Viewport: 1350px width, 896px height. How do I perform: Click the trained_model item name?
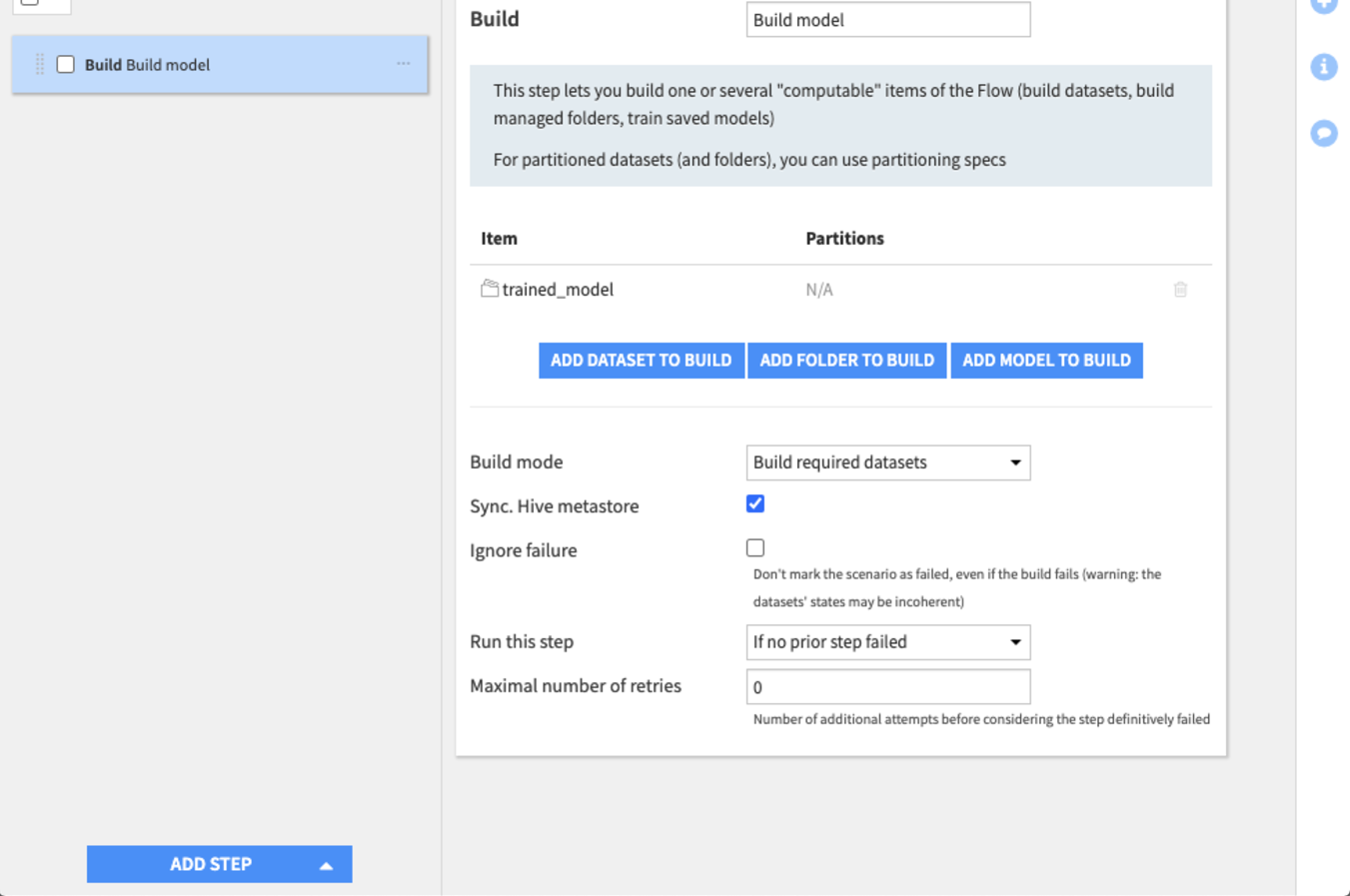click(x=558, y=290)
